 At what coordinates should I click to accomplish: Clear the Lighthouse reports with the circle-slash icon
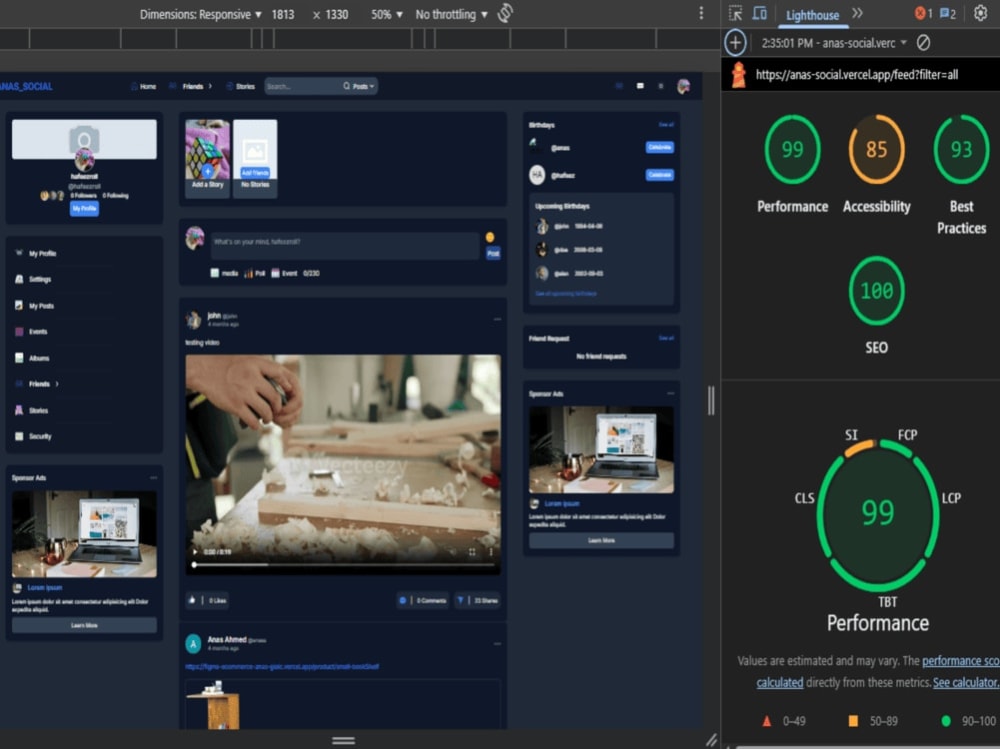pyautogui.click(x=923, y=43)
